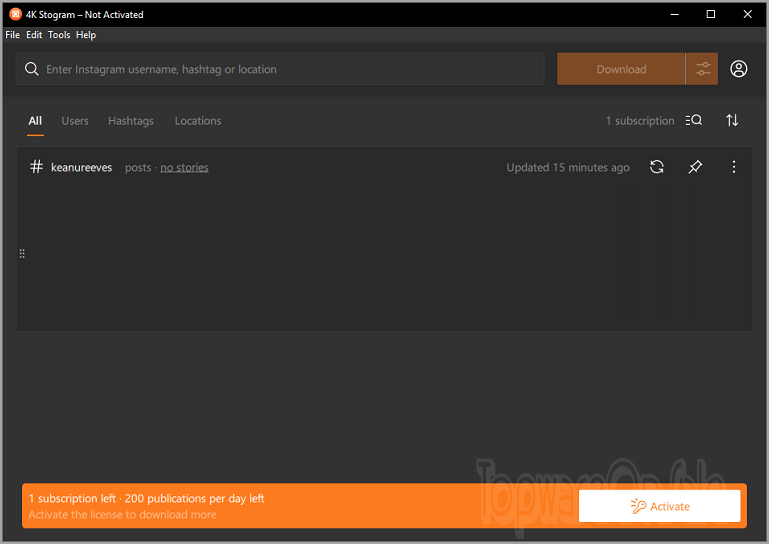This screenshot has height=544, width=769.
Task: Click the hashtag icon beside keanureeves
Action: point(36,167)
